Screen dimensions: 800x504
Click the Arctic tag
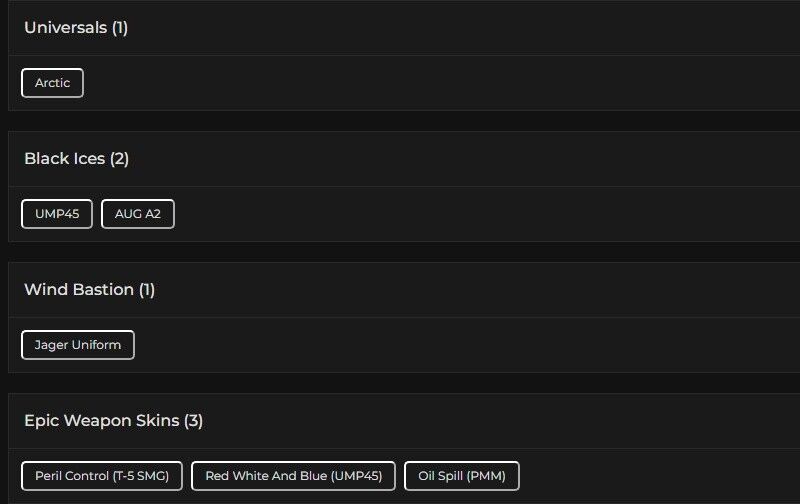52,83
